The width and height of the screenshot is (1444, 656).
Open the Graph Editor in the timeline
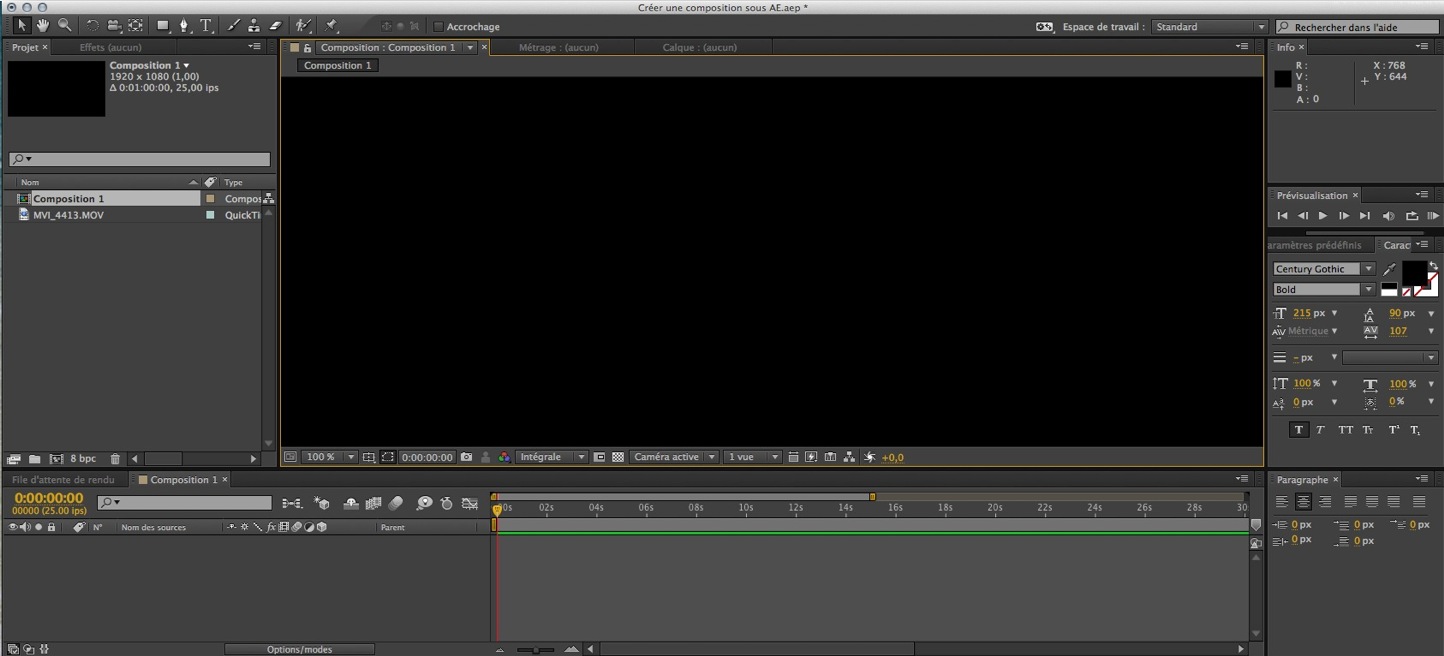[x=470, y=504]
